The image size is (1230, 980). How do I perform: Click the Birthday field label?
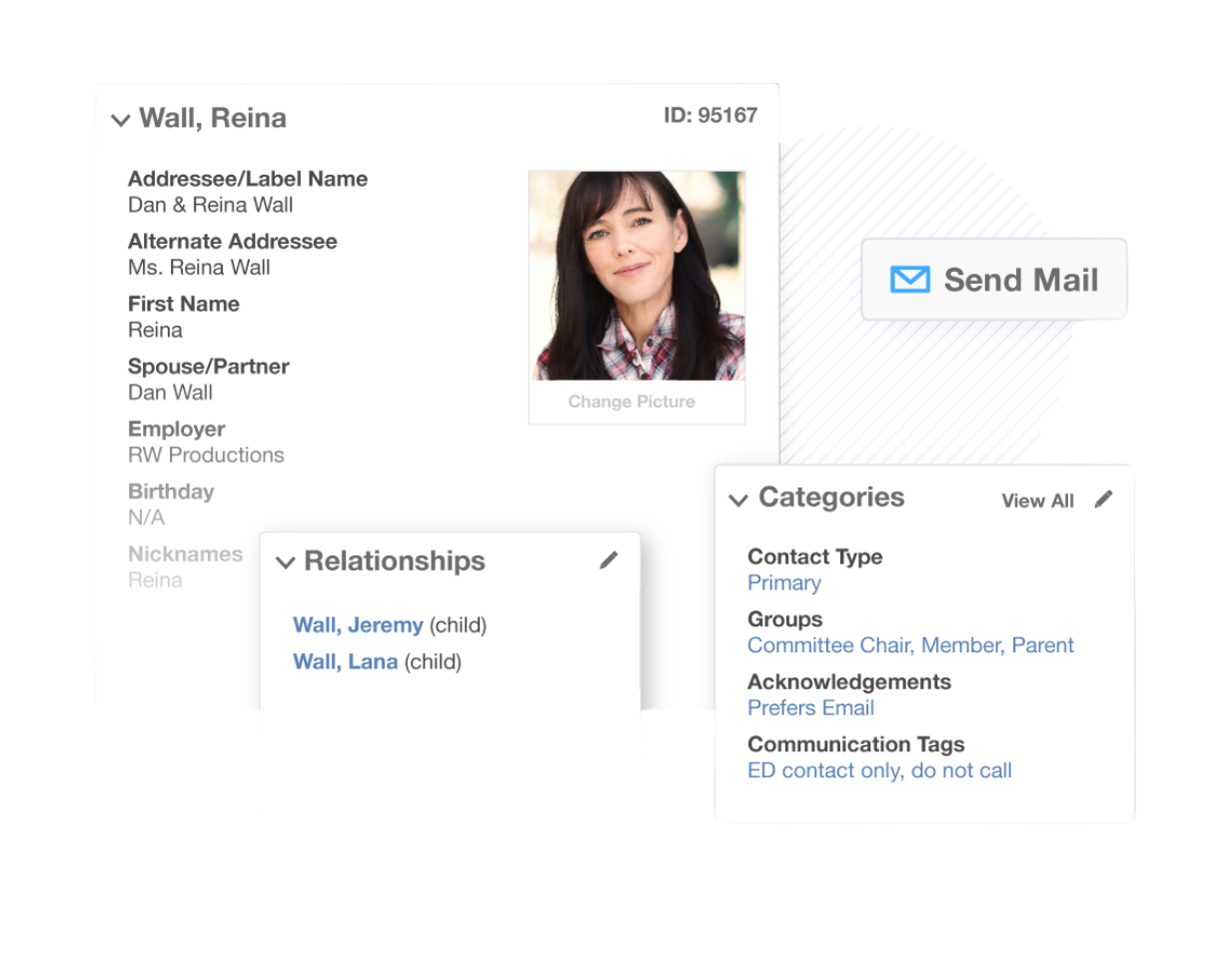[x=171, y=491]
